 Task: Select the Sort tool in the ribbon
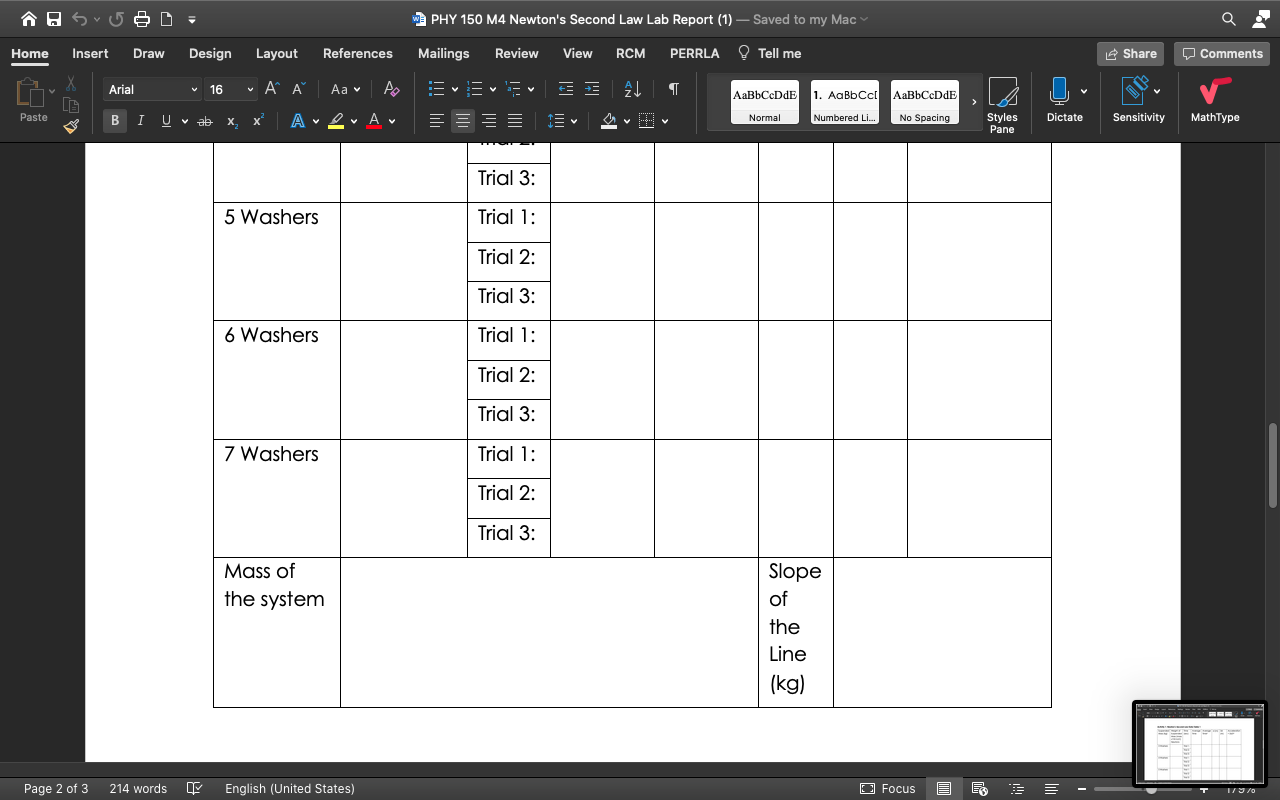(632, 89)
